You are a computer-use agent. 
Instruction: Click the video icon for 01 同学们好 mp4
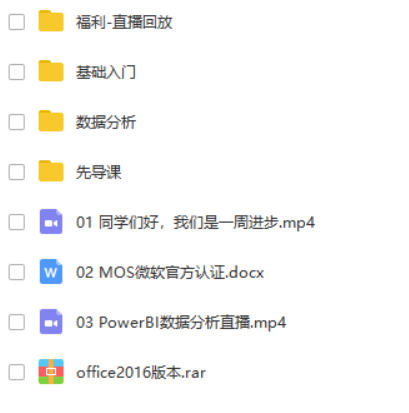tap(51, 222)
